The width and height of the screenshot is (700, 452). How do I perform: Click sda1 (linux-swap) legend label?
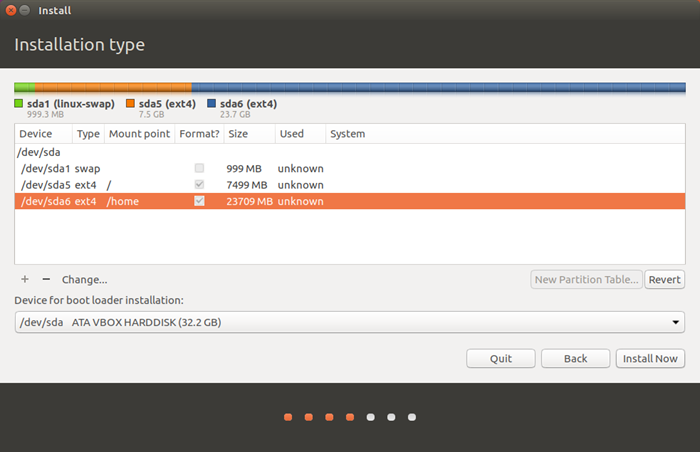[x=71, y=104]
